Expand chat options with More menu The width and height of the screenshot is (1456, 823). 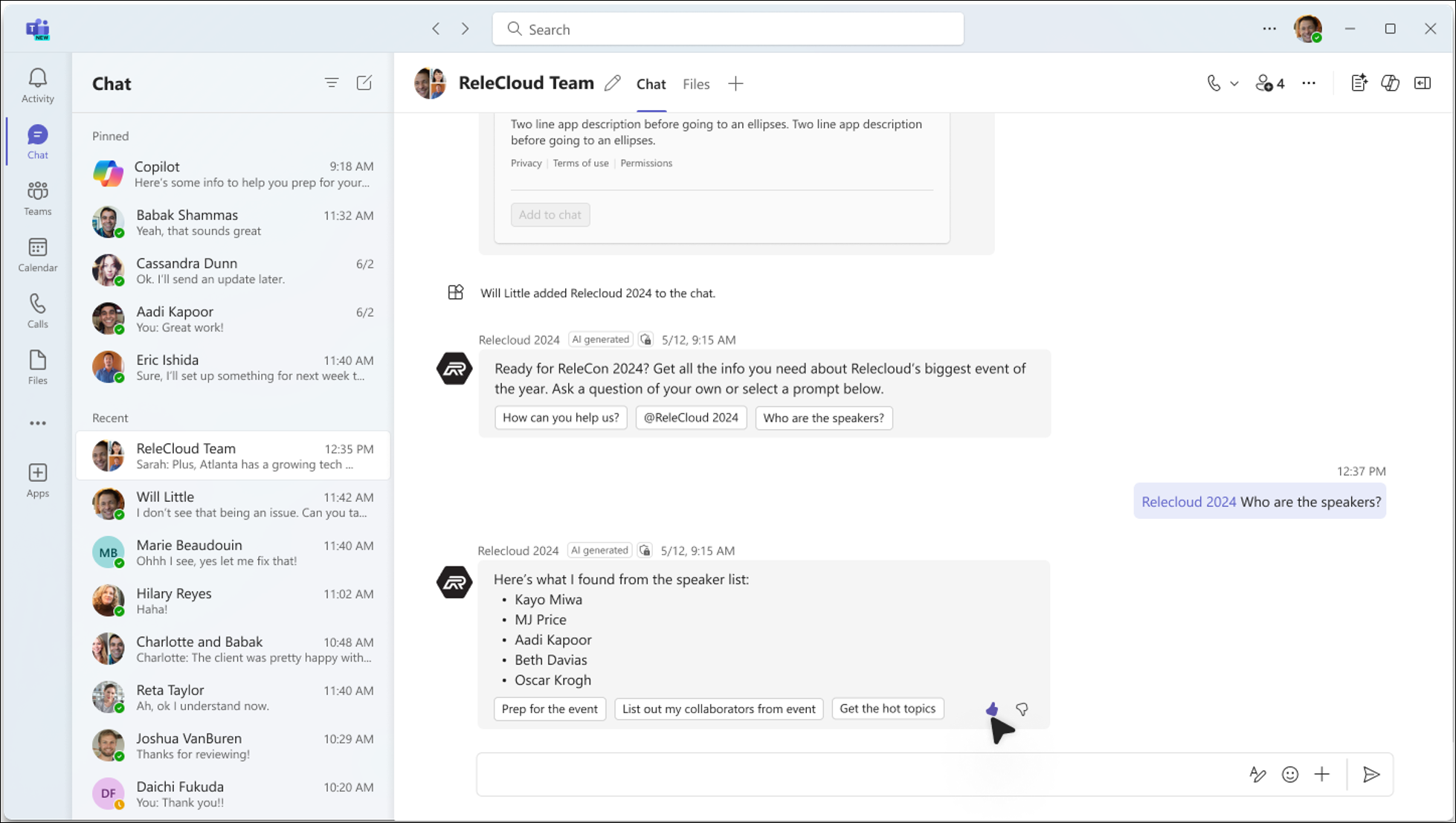point(1308,83)
